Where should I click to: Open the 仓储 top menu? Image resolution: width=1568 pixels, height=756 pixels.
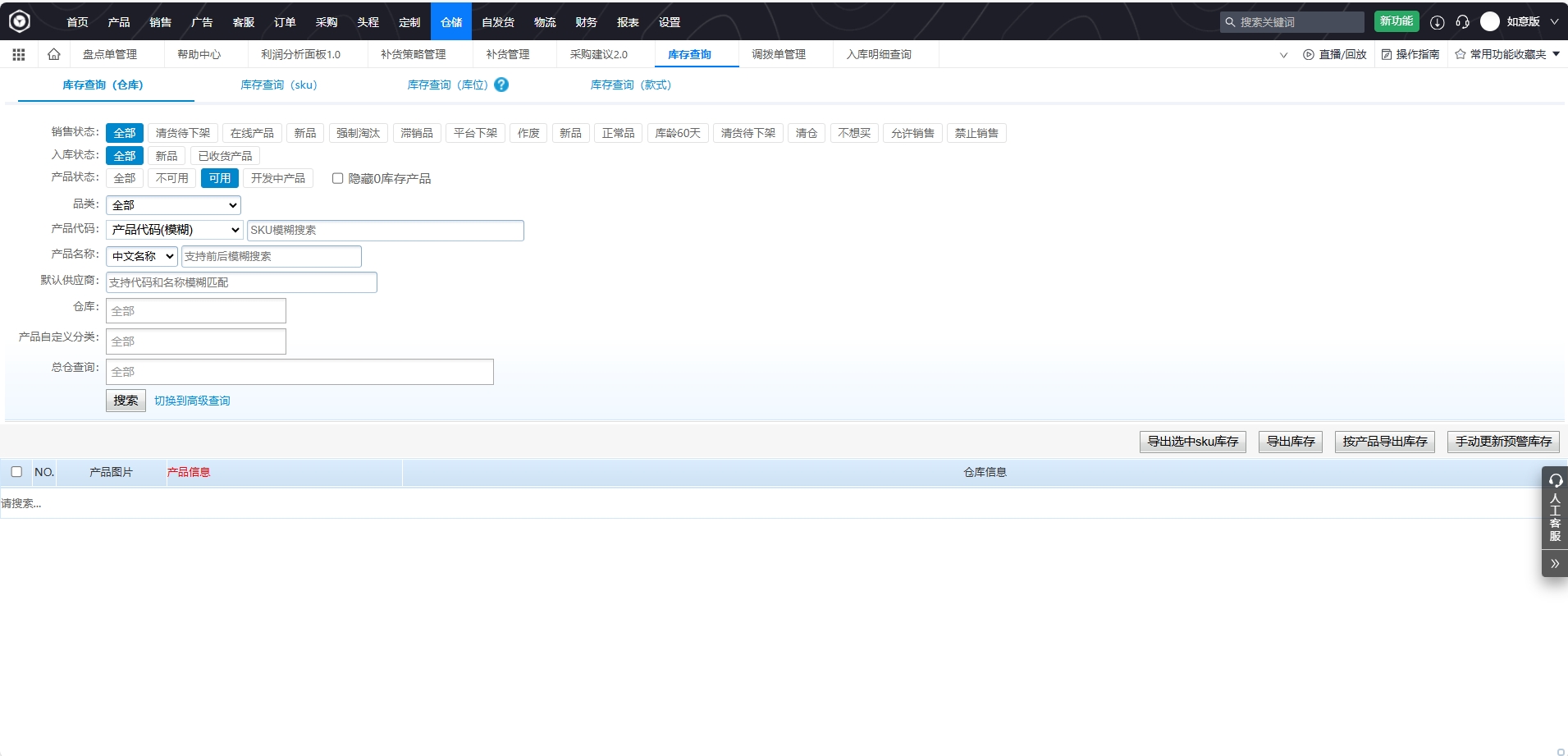click(x=451, y=22)
